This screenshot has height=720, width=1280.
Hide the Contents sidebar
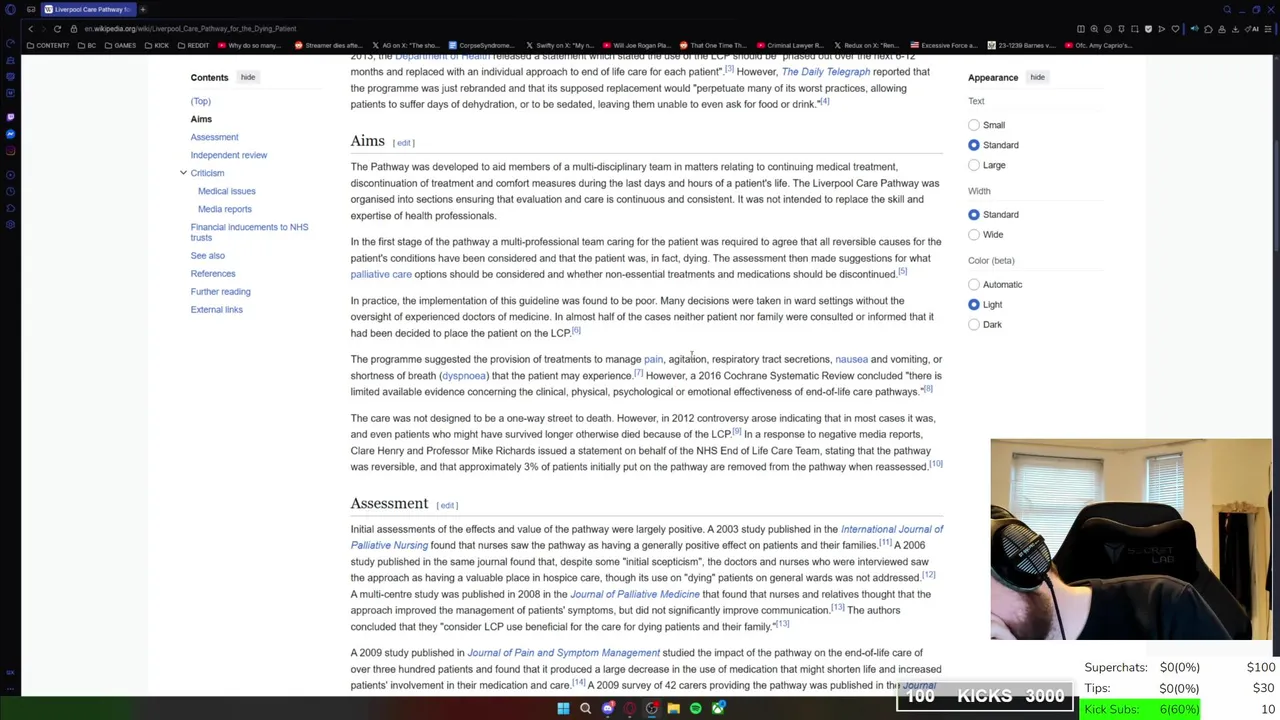(x=248, y=77)
